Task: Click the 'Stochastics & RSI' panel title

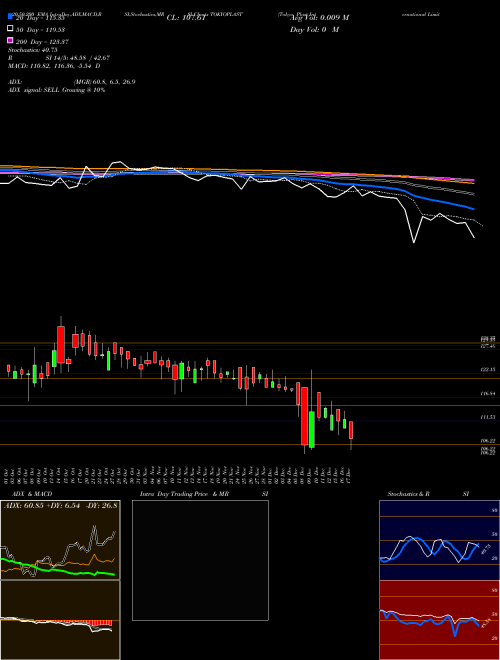Action: pyautogui.click(x=428, y=494)
